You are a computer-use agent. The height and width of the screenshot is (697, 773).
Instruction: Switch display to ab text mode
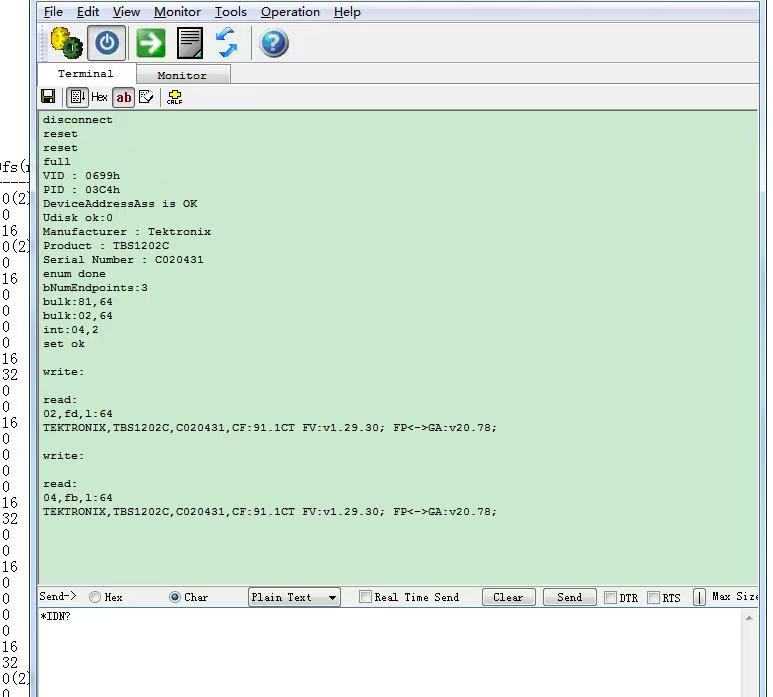124,97
